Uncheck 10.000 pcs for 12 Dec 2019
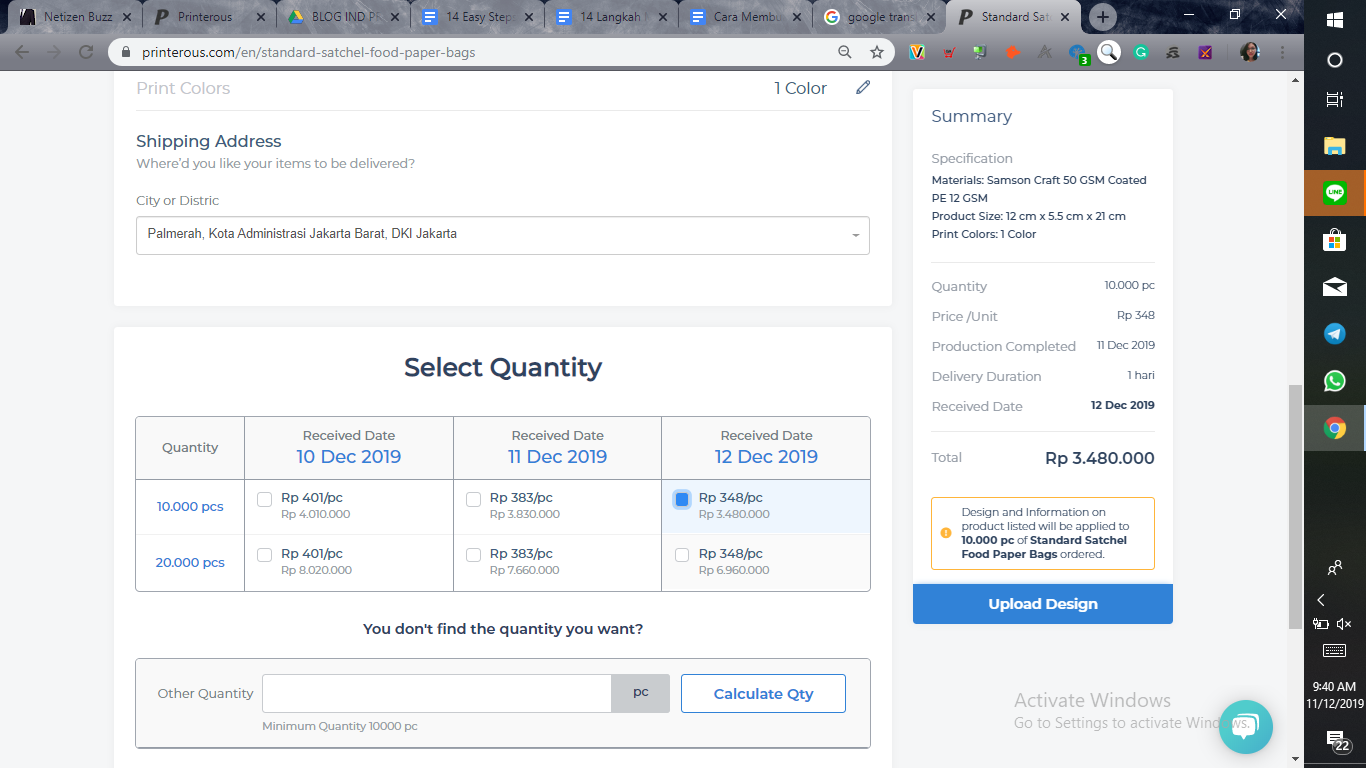The height and width of the screenshot is (768, 1366). click(682, 499)
